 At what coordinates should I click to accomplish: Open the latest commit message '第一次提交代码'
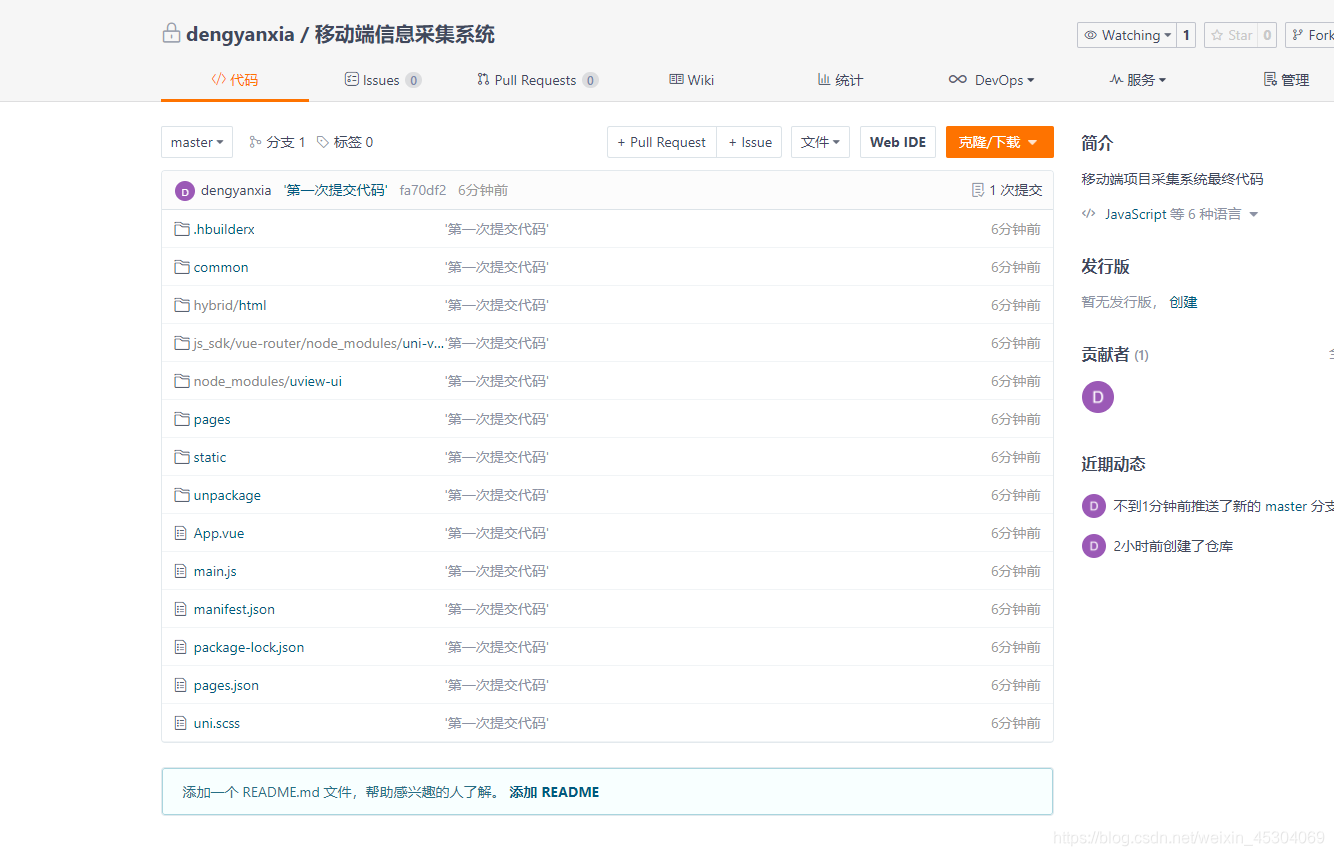coord(335,190)
